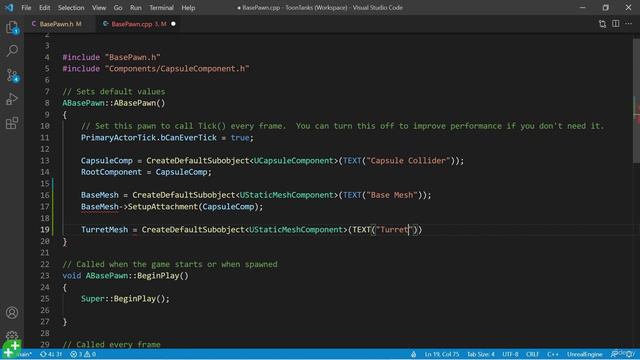Click the unsaved dot on BasePawn.cpp tab
The image size is (640, 360).
173,24
